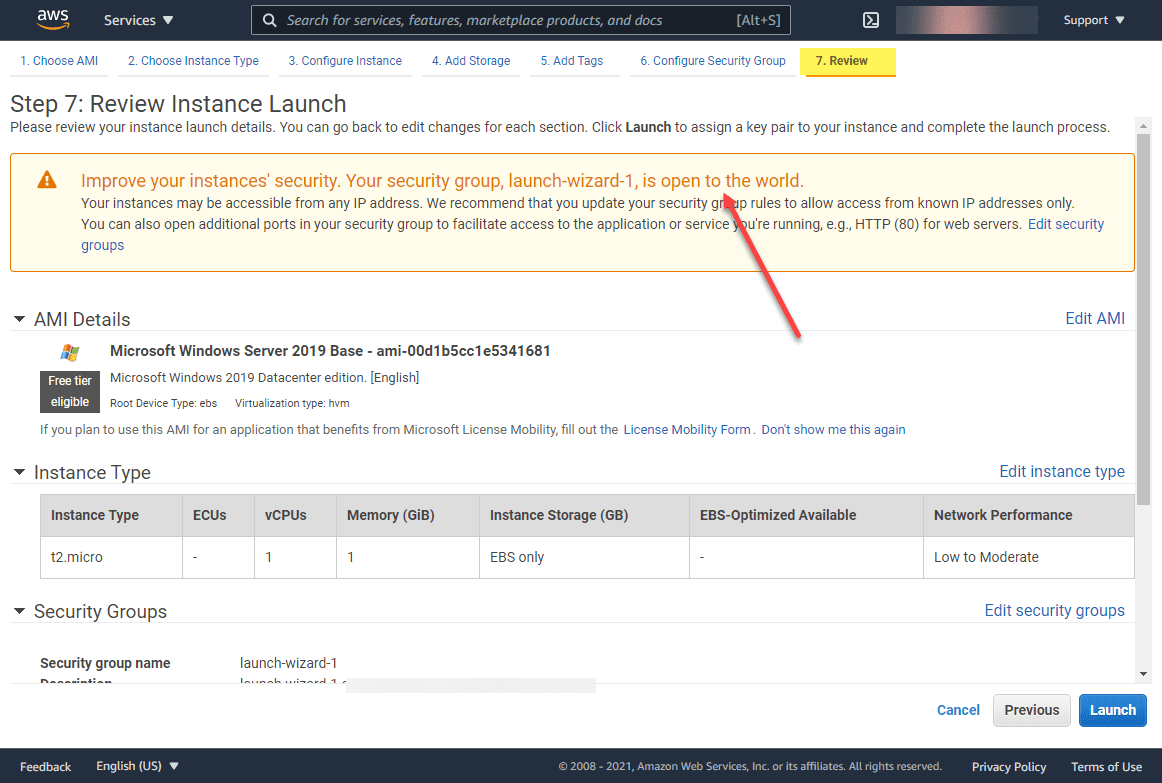1162x783 pixels.
Task: Click the Free tier eligible badge
Action: pos(70,391)
